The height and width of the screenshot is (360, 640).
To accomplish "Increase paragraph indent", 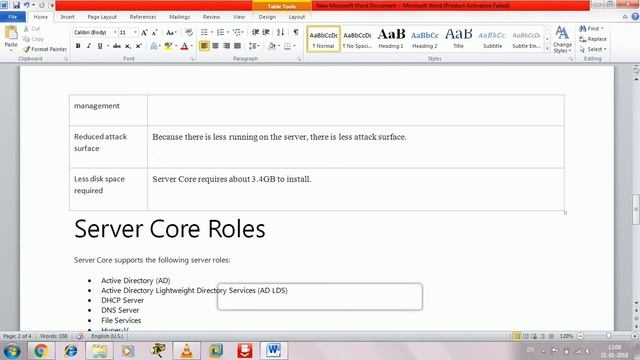I will click(x=266, y=32).
